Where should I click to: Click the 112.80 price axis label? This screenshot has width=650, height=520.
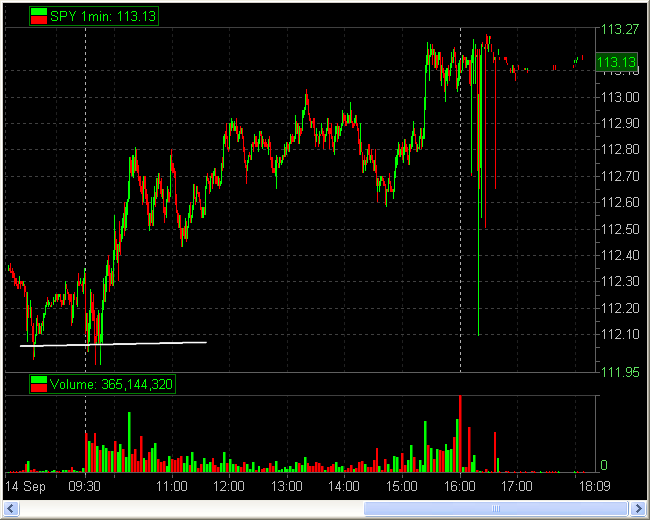click(x=620, y=149)
